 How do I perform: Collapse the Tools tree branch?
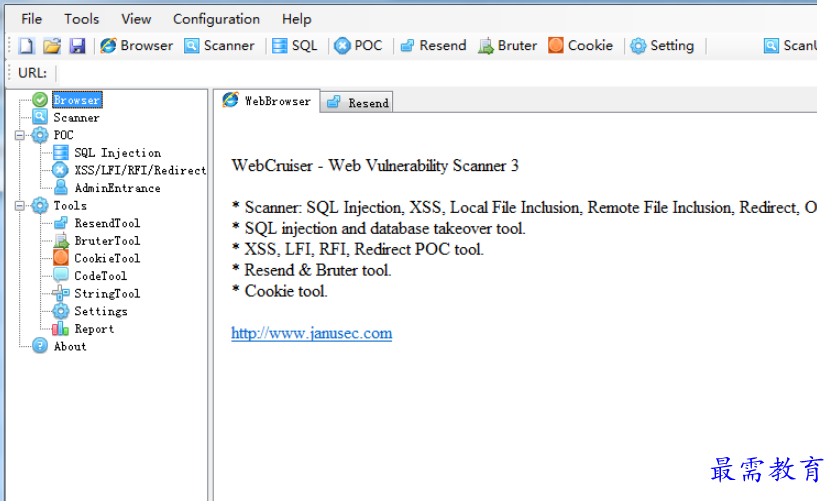(x=20, y=206)
